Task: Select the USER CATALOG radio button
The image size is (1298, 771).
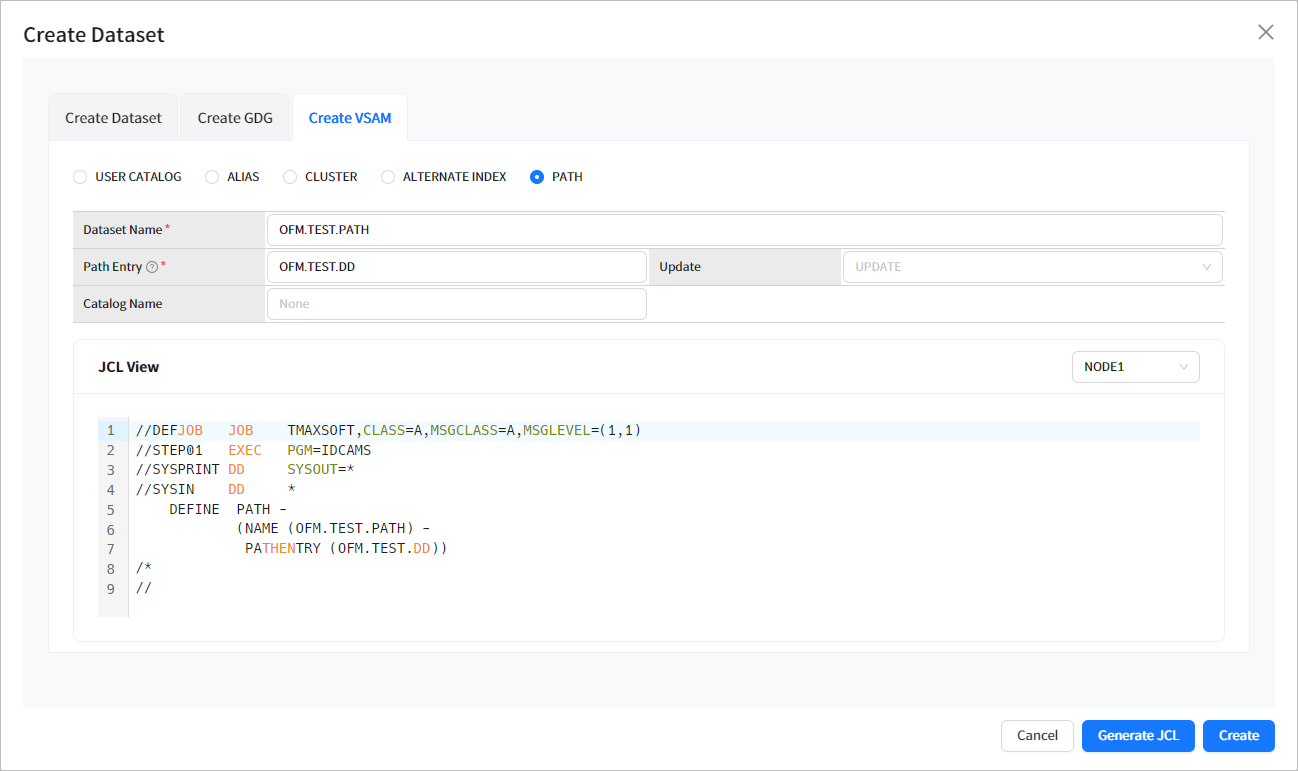Action: (x=80, y=176)
